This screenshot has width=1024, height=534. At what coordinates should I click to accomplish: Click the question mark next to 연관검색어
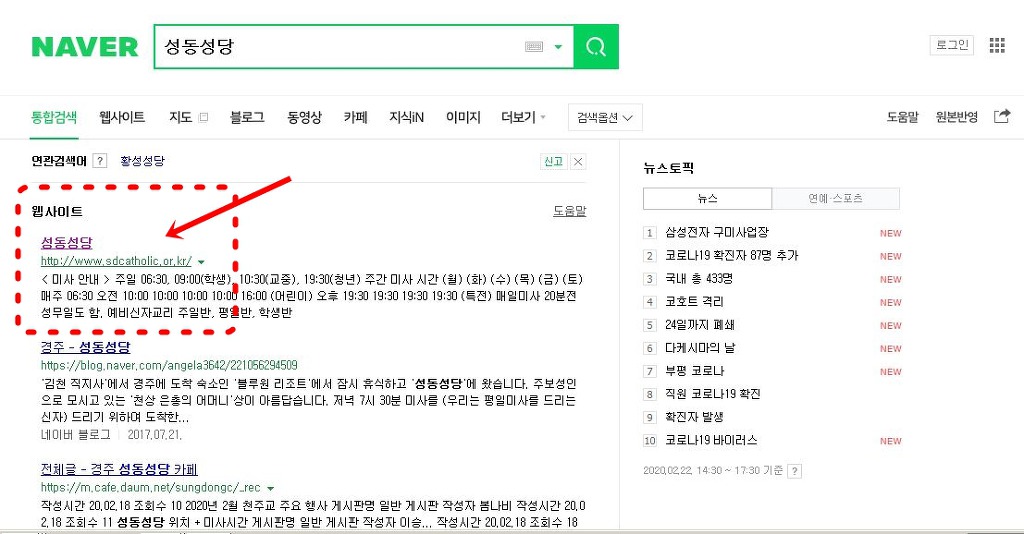point(99,161)
